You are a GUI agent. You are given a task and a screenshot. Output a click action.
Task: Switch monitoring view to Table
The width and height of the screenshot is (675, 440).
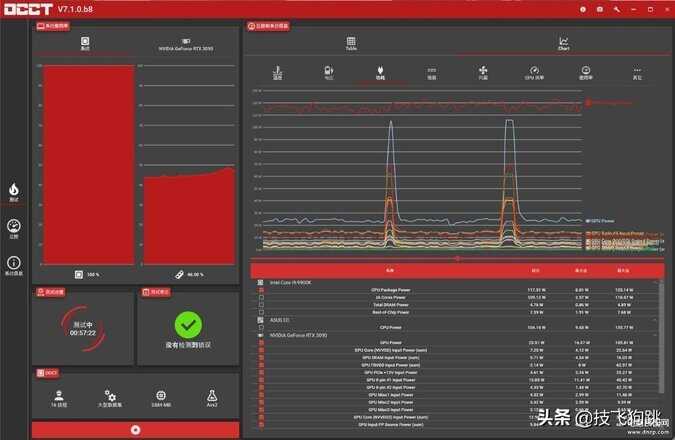click(351, 43)
